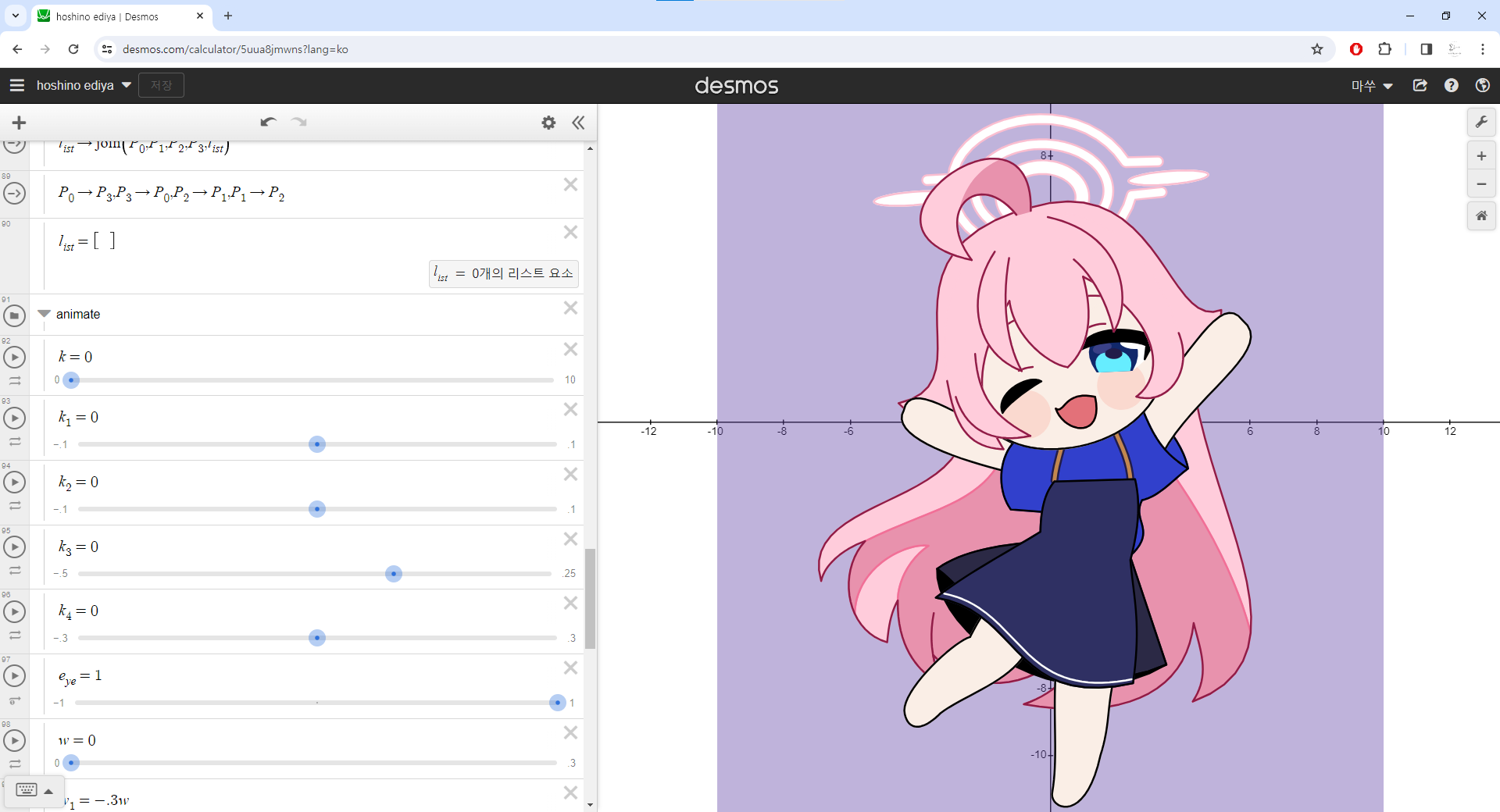
Task: Collapse the animate folder
Action: click(44, 314)
